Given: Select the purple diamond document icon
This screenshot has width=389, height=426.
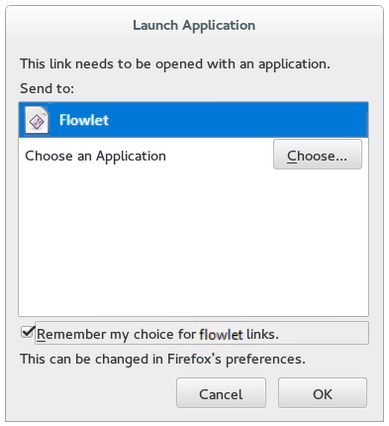Looking at the screenshot, I should click(x=37, y=120).
